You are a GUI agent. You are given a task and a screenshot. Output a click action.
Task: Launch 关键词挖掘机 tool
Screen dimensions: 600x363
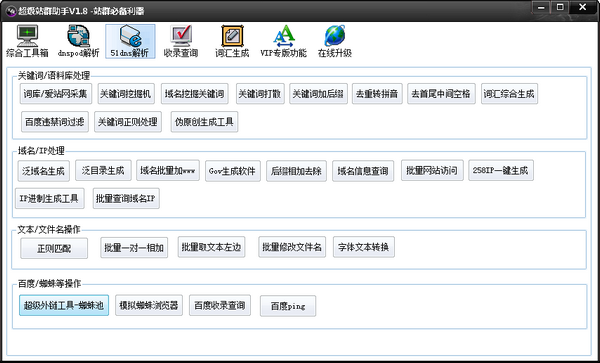click(126, 94)
